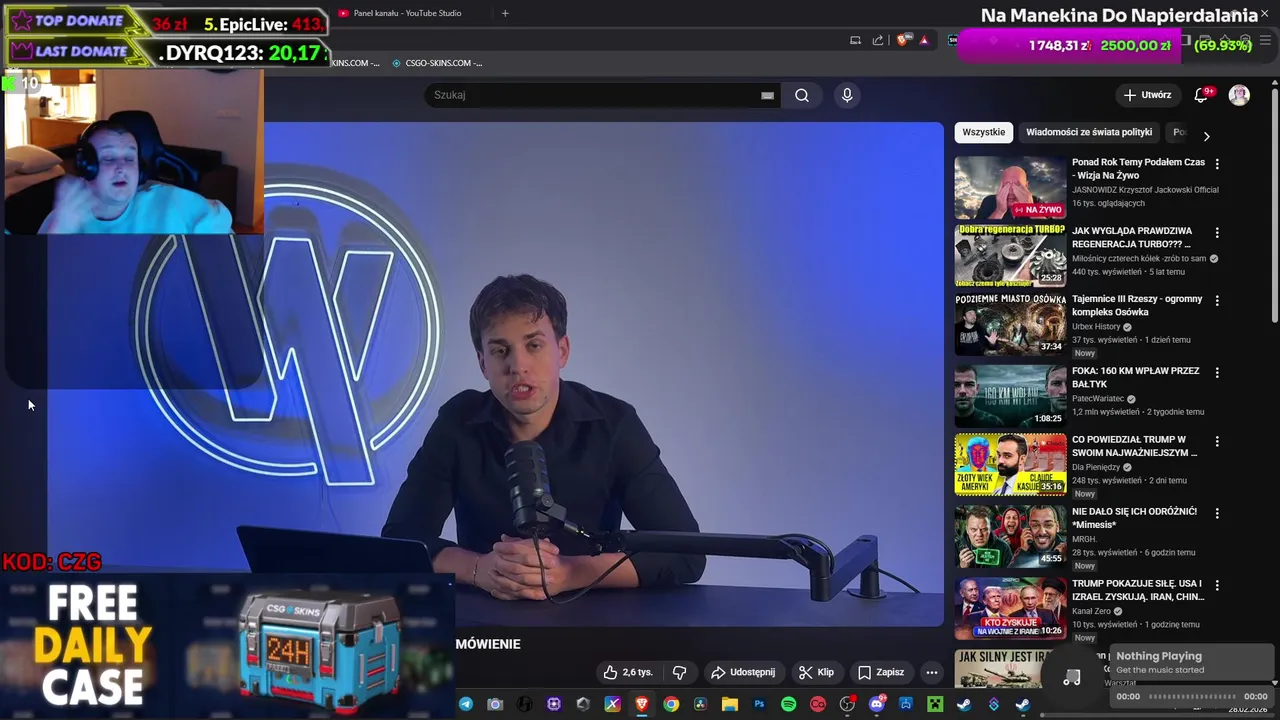
Task: Open the 25:28 turbo regeneration thumbnail
Action: coord(1010,256)
